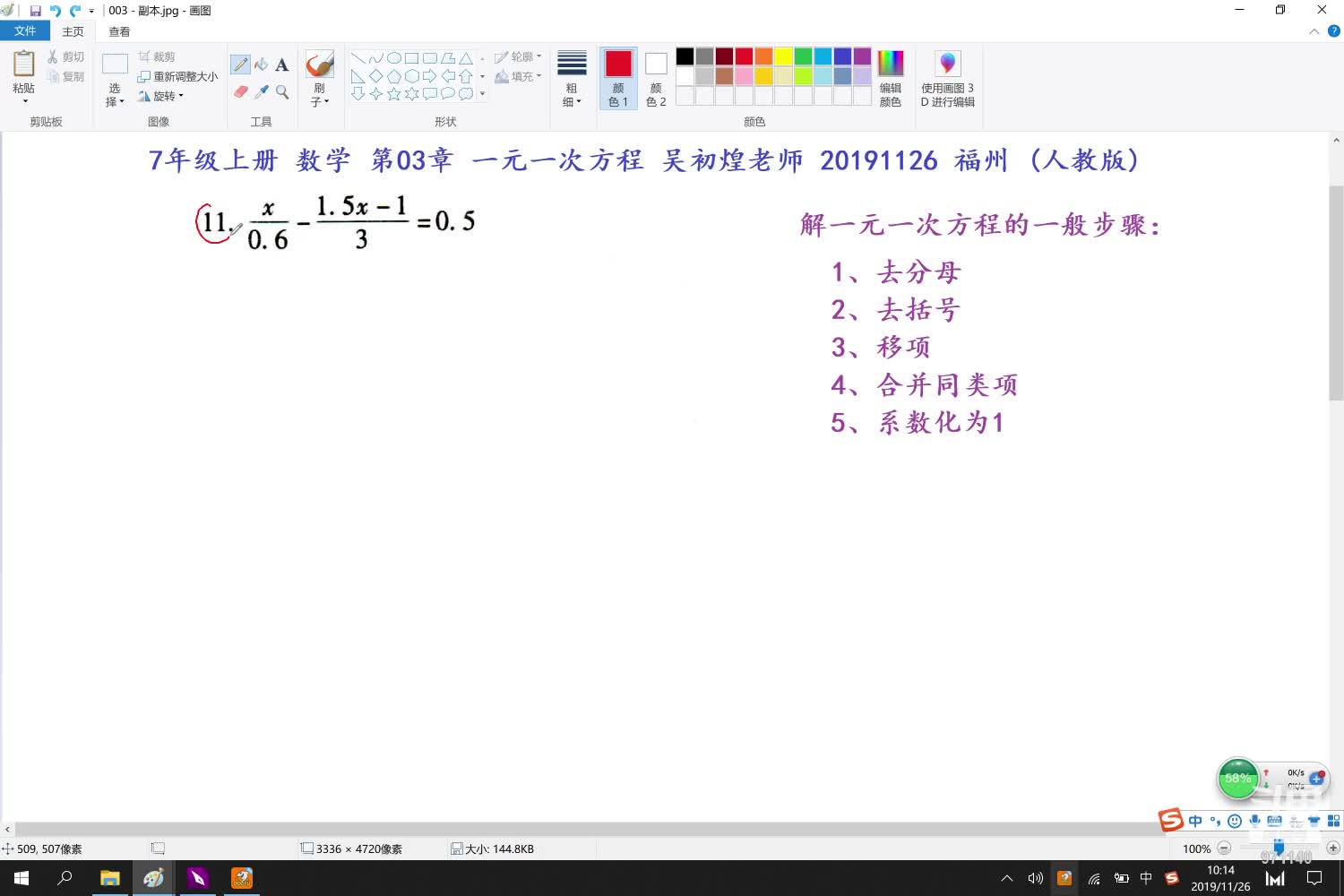Screen dimensions: 1344x896
Task: Click the vertical scrollbar thumb
Action: pos(1336,293)
